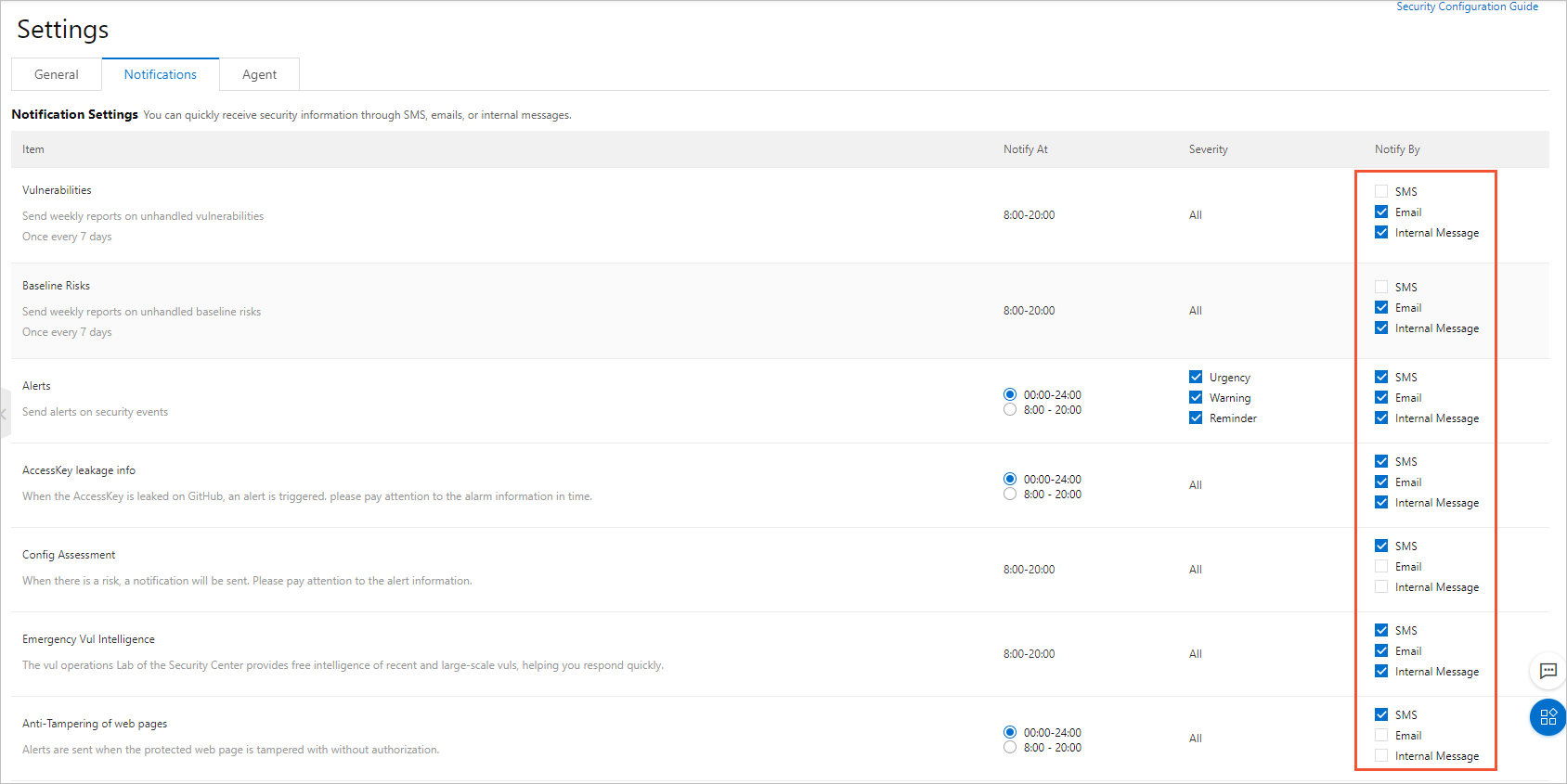1567x784 pixels.
Task: Open the chat feedback floating icon
Action: (x=1548, y=671)
